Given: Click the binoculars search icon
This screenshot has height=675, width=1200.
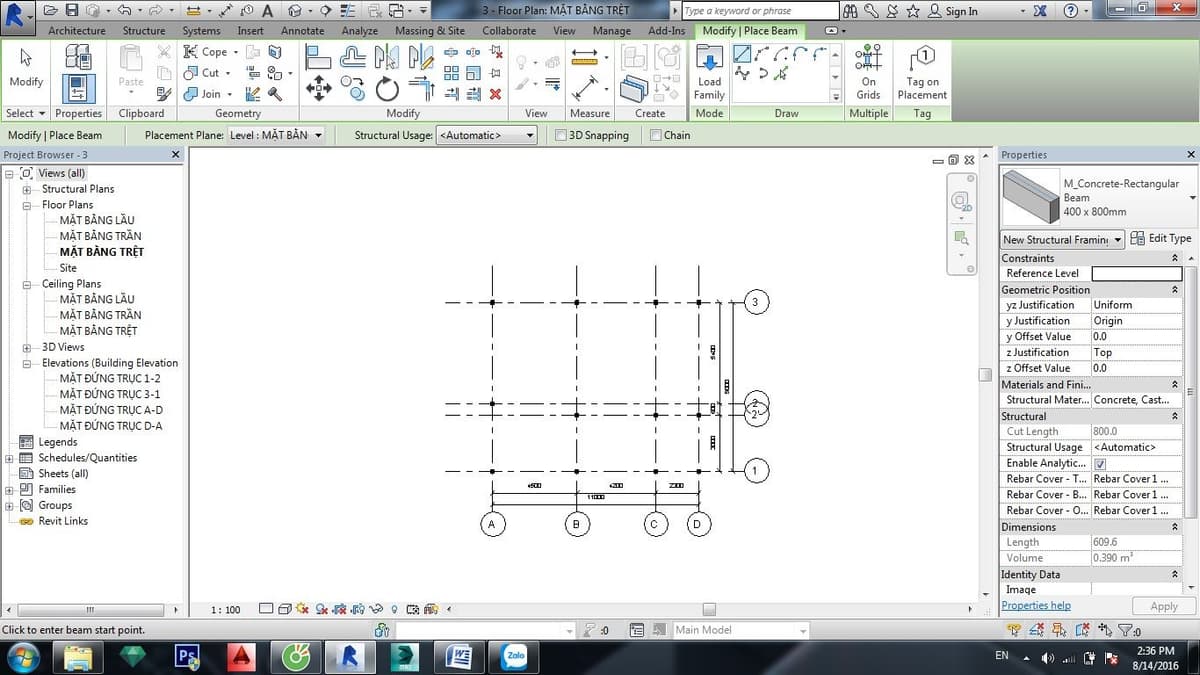Looking at the screenshot, I should point(851,10).
